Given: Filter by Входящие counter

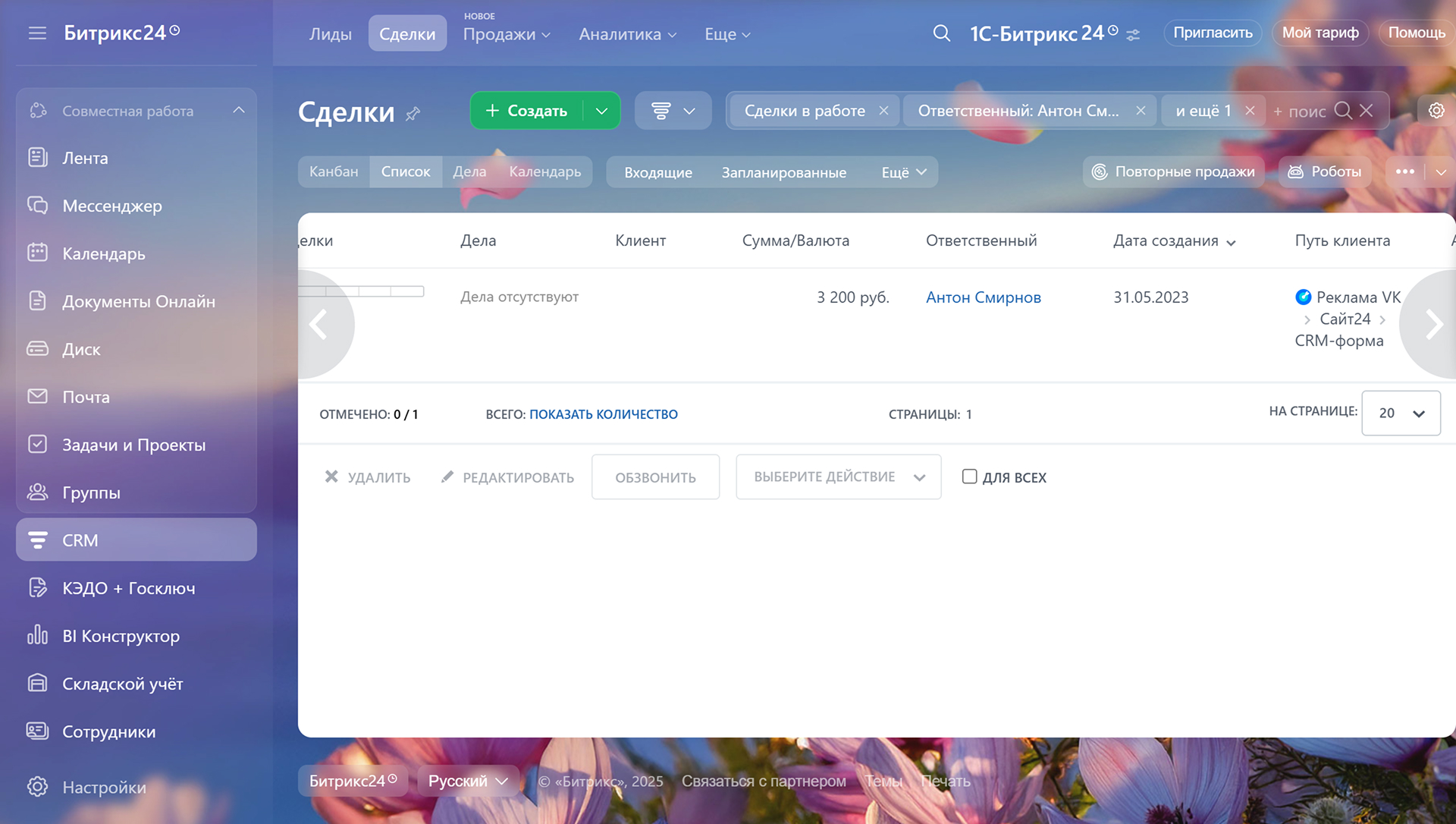Looking at the screenshot, I should [x=658, y=172].
